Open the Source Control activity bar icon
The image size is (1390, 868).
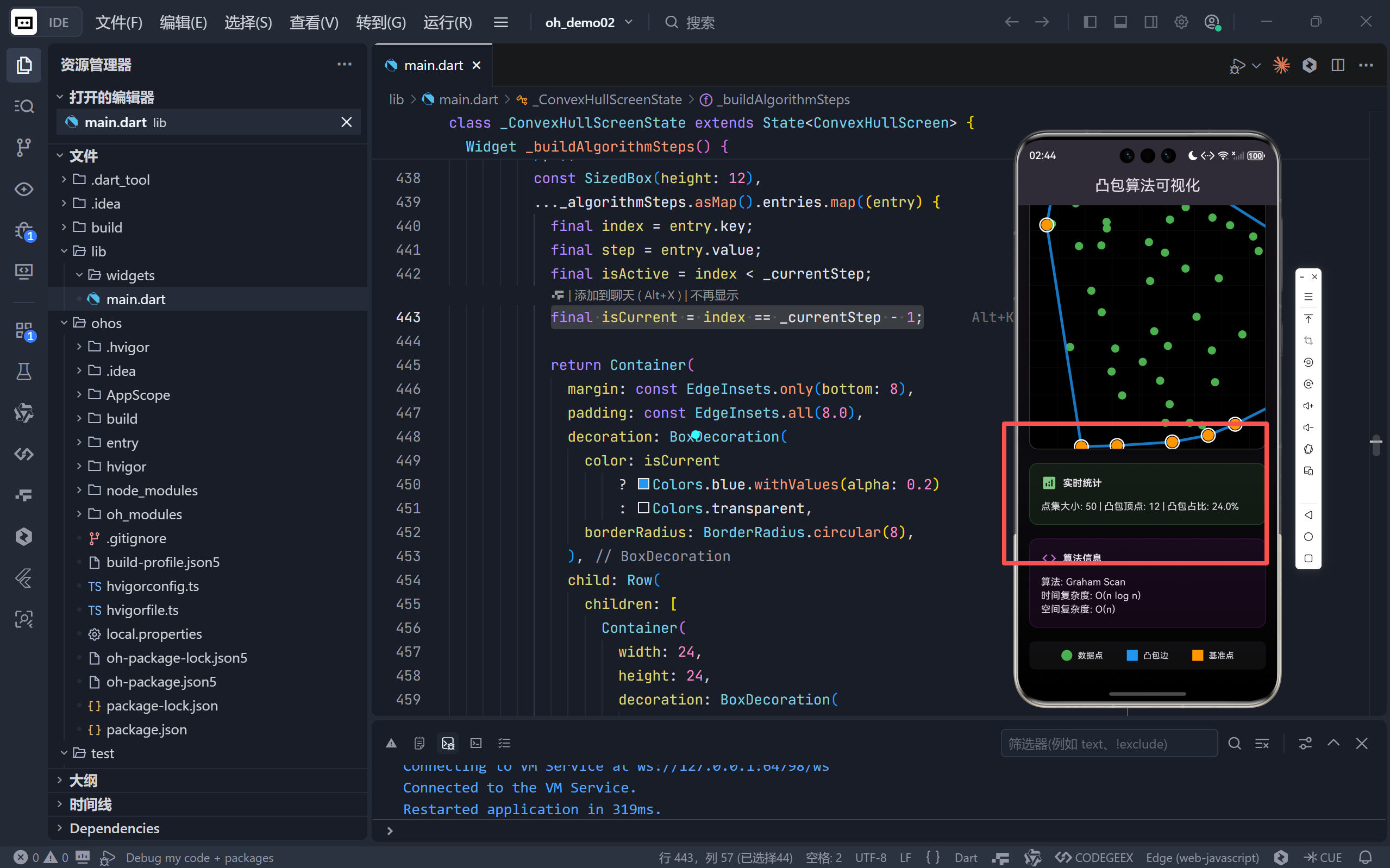pos(23,147)
